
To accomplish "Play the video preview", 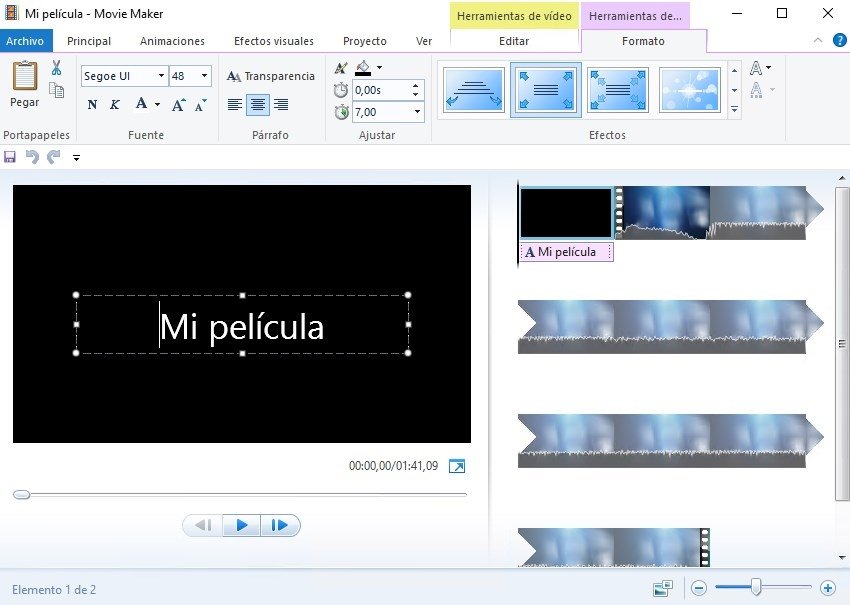I will pos(241,525).
